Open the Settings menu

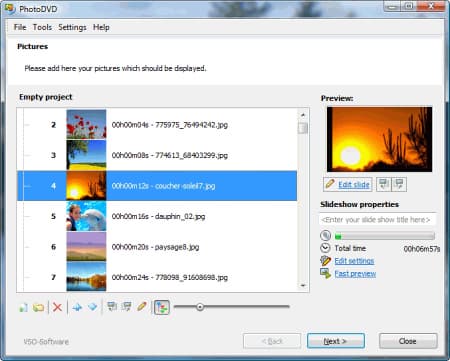coord(72,27)
